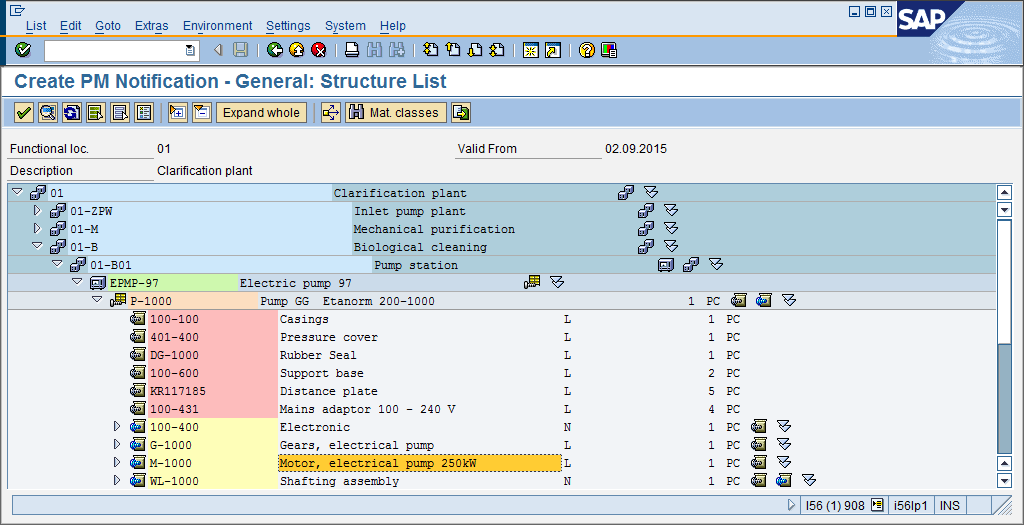Click the Help question mark icon
Image resolution: width=1024 pixels, height=525 pixels.
point(587,50)
